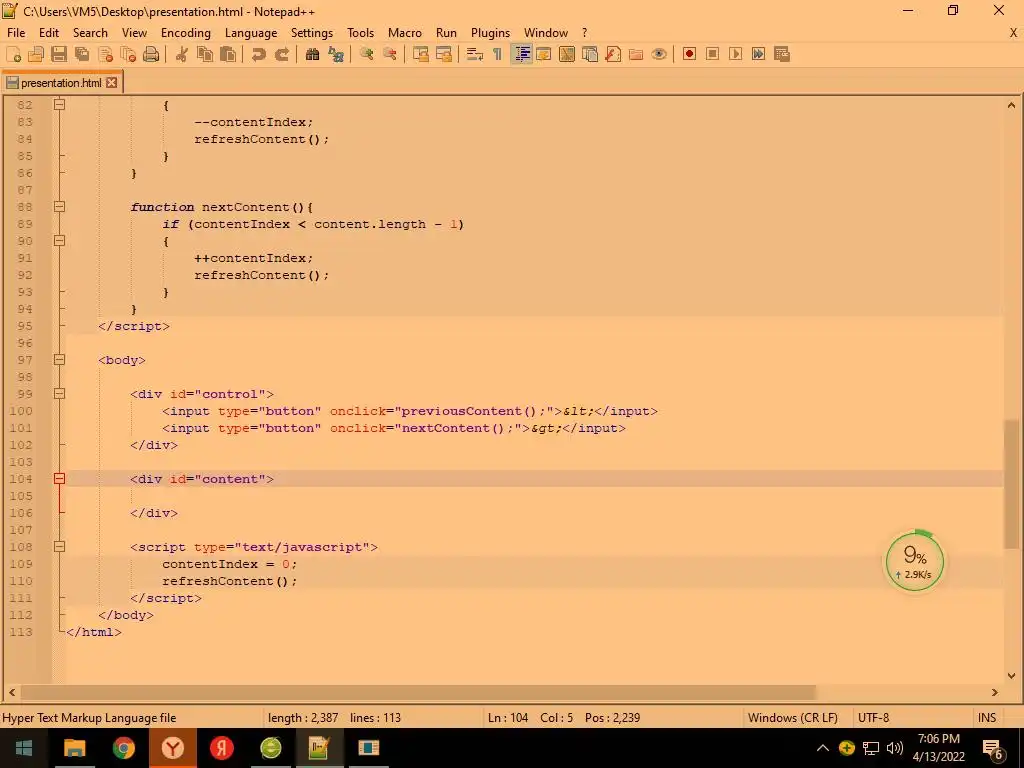Click the Copy toolbar icon

click(204, 54)
